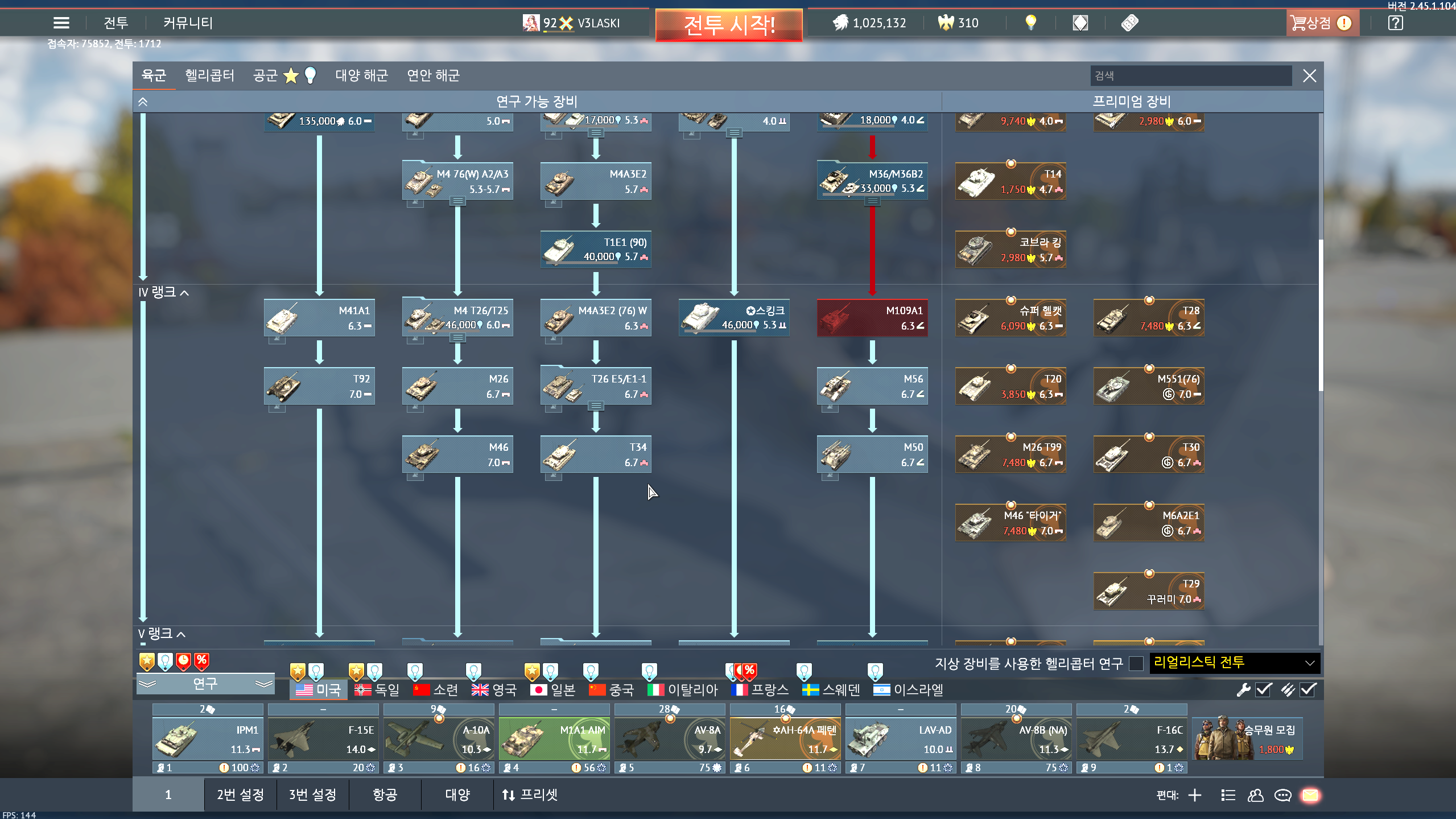This screenshot has width=1456, height=819.
Task: Add a squad member with the plus icon
Action: point(1195,795)
